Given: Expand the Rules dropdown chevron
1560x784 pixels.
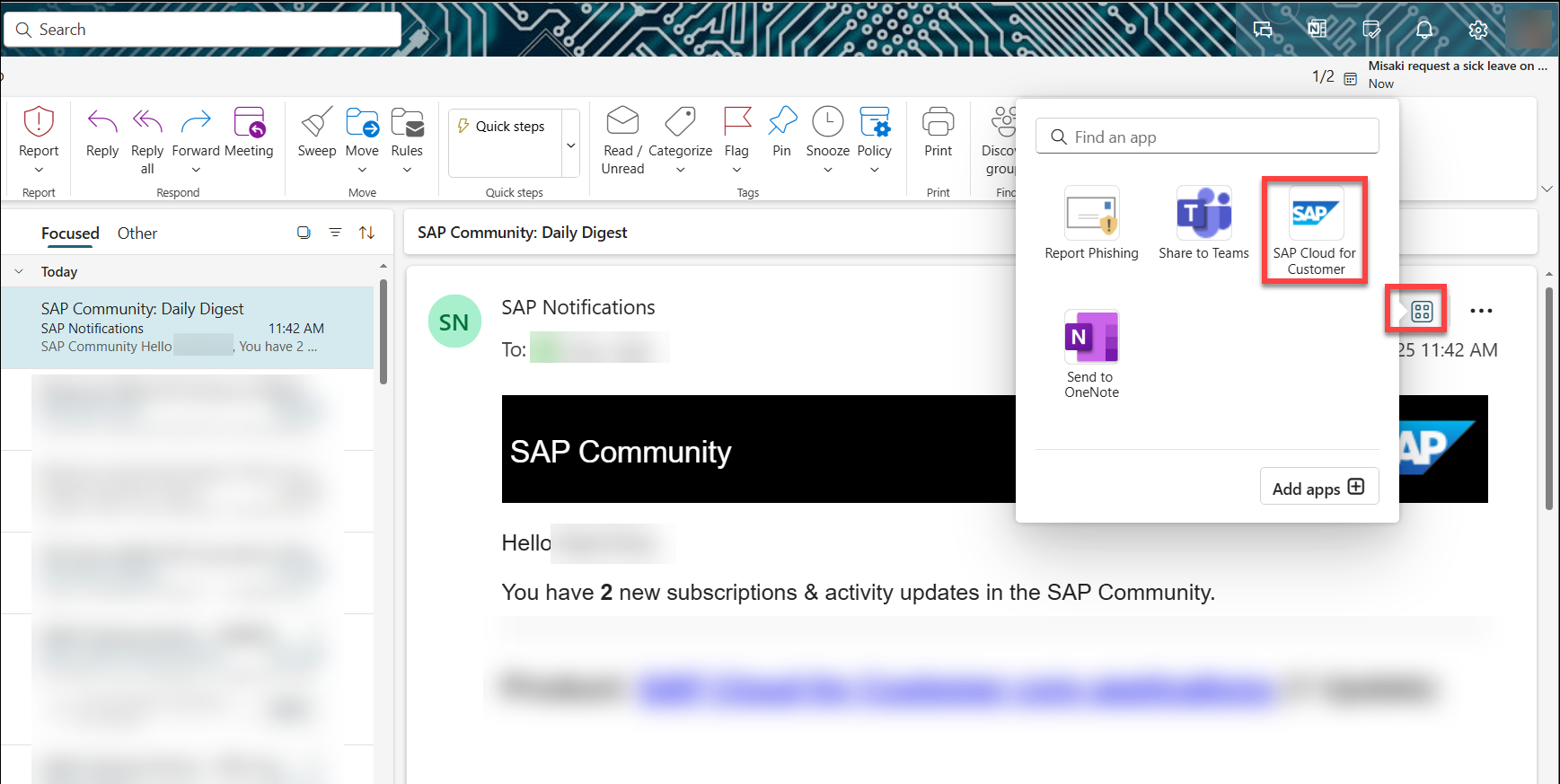Looking at the screenshot, I should (x=407, y=170).
